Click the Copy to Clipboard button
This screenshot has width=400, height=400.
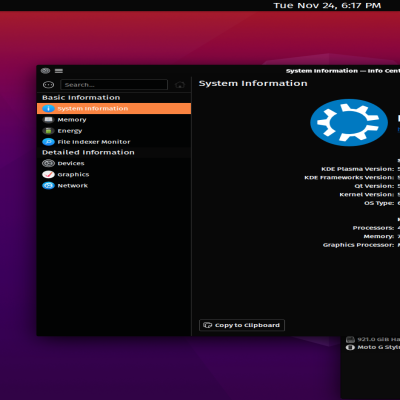click(x=242, y=325)
